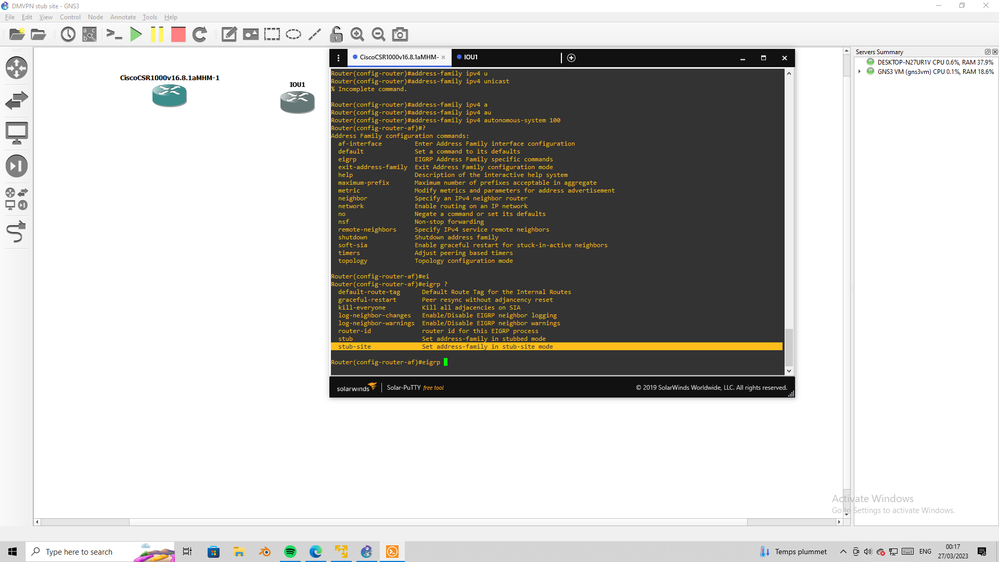The height and width of the screenshot is (562, 999).
Task: Add a new Solar-PuTTY session tab
Action: click(x=571, y=57)
